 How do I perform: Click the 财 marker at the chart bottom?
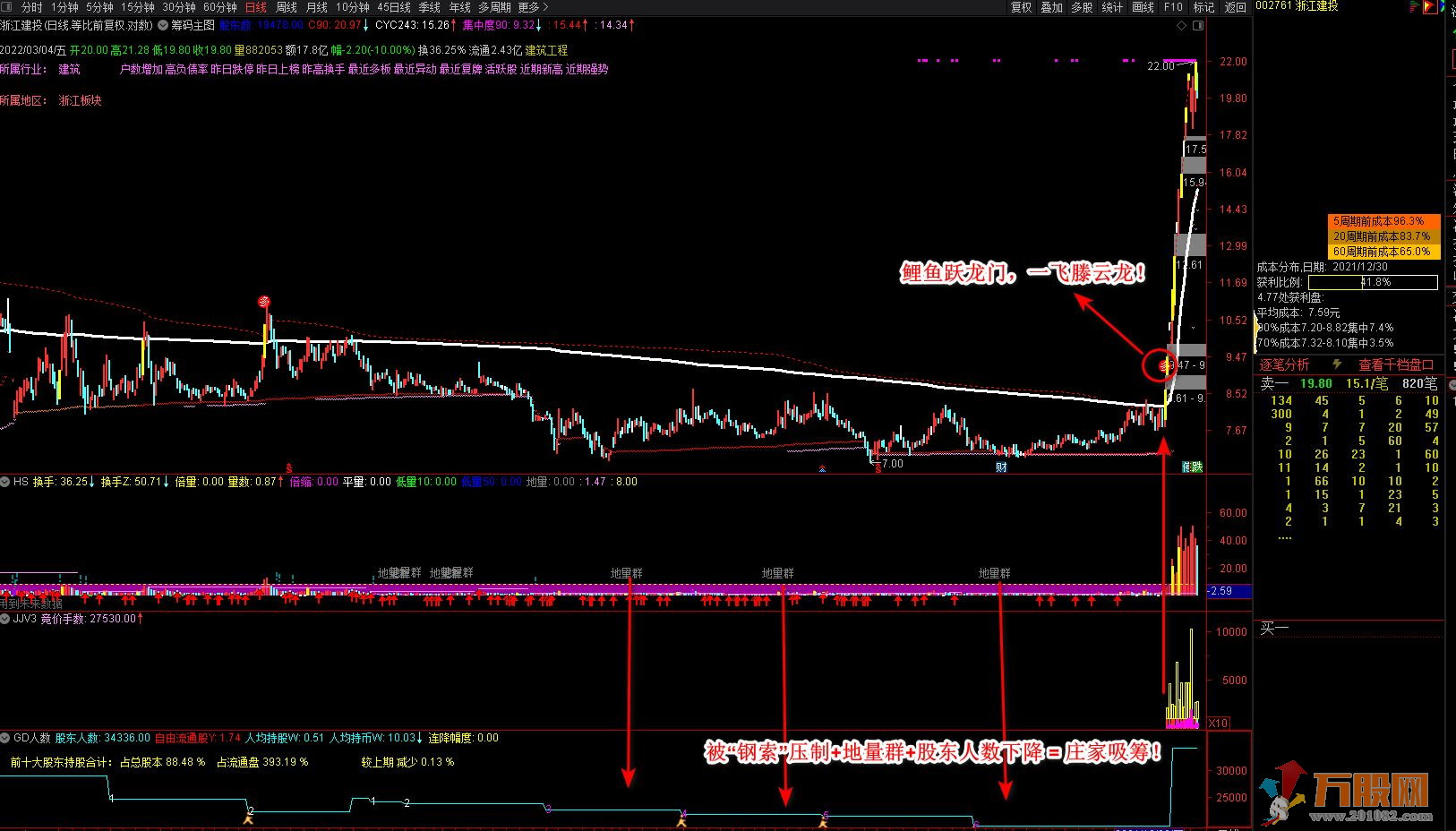(1001, 467)
